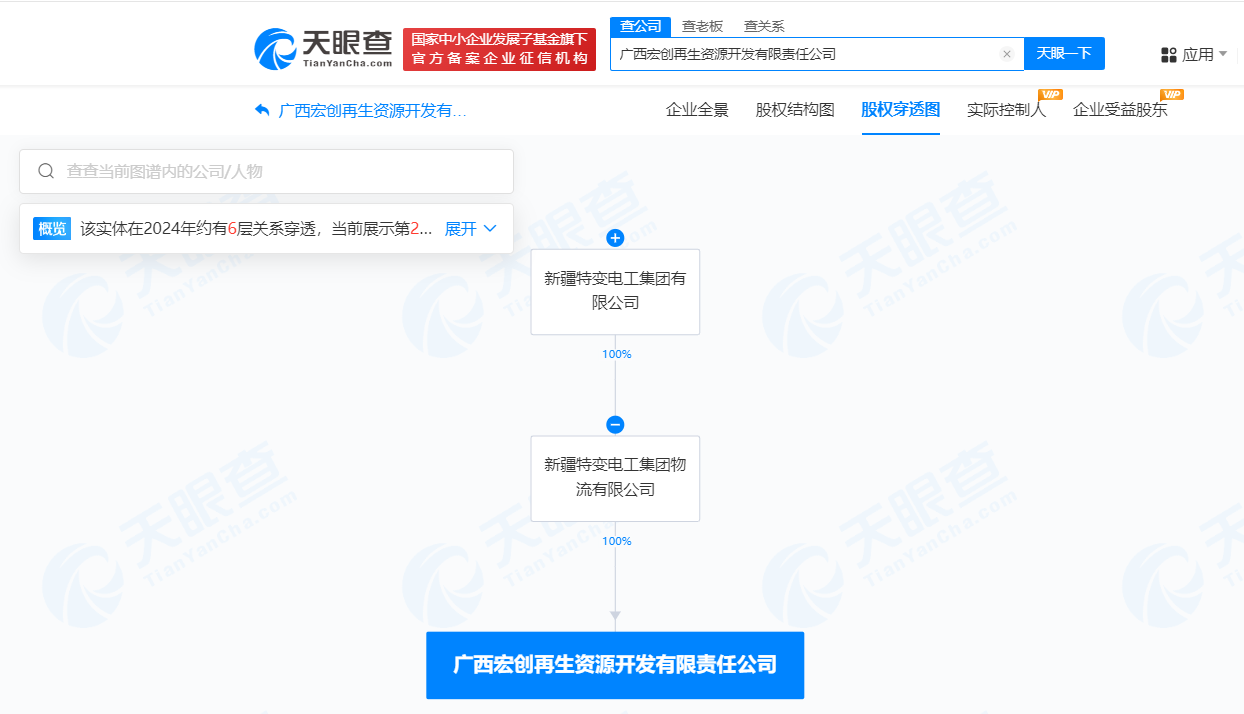
Task: Select the 广西宏创再生资源开发有限责任公司 root node
Action: point(615,665)
